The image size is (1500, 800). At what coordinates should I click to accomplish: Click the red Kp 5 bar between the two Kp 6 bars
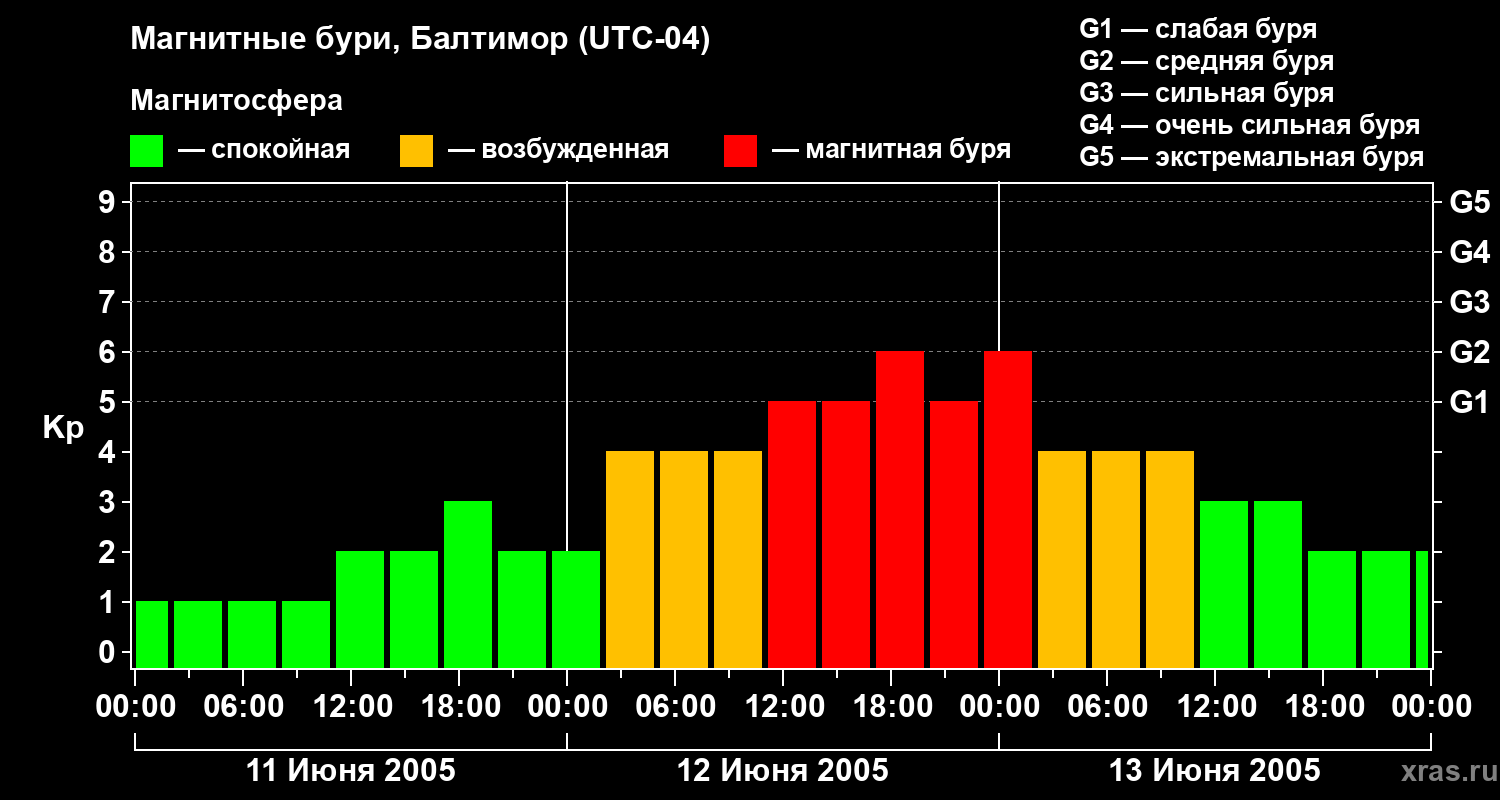pyautogui.click(x=954, y=534)
